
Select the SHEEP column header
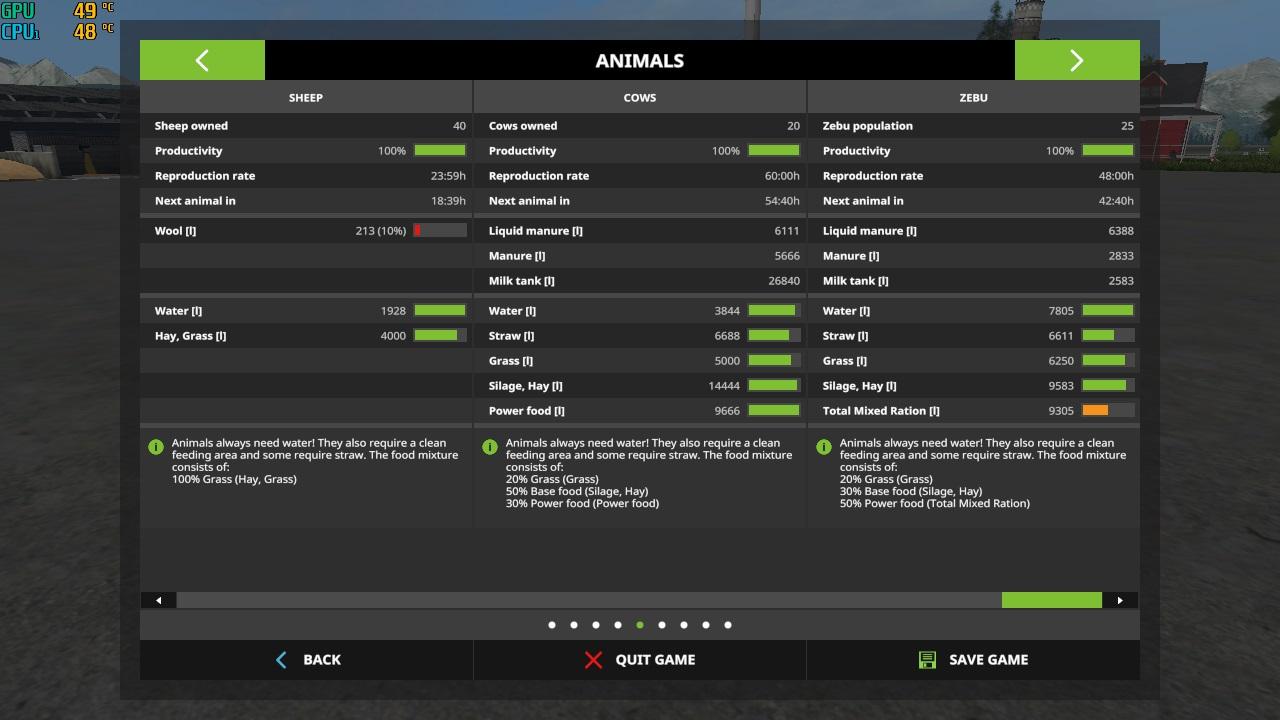306,98
